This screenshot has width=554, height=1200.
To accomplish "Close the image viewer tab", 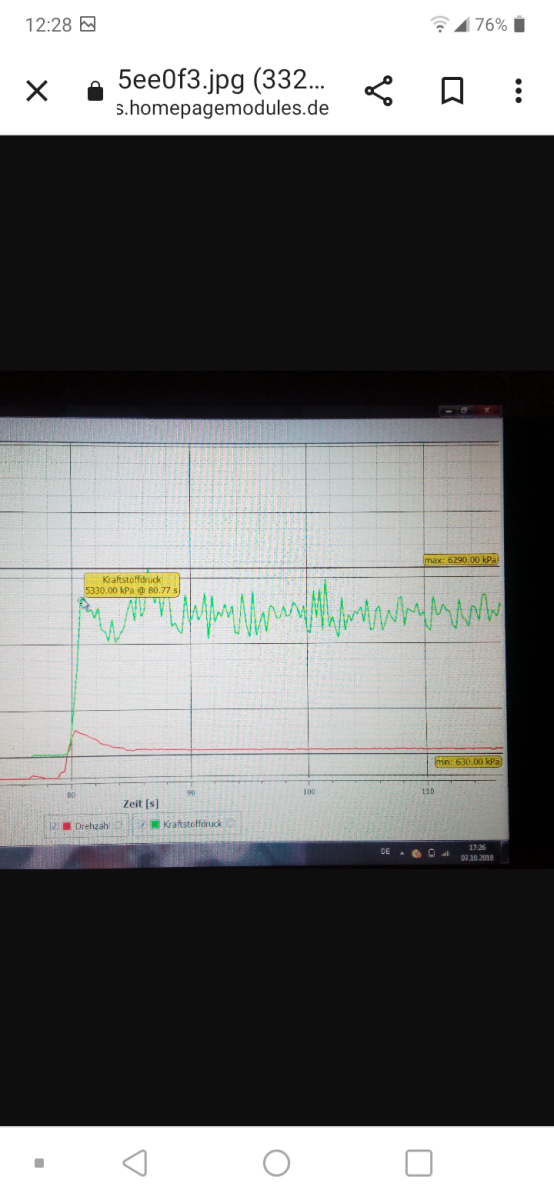I will (x=37, y=92).
